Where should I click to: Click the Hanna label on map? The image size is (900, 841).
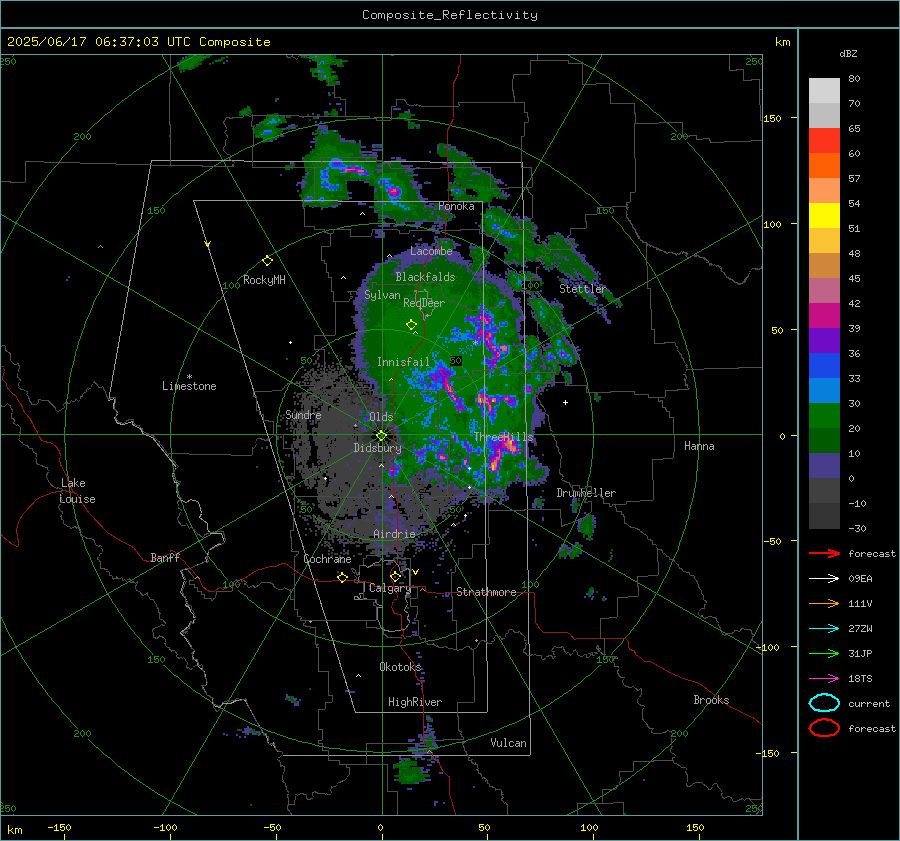tap(699, 446)
